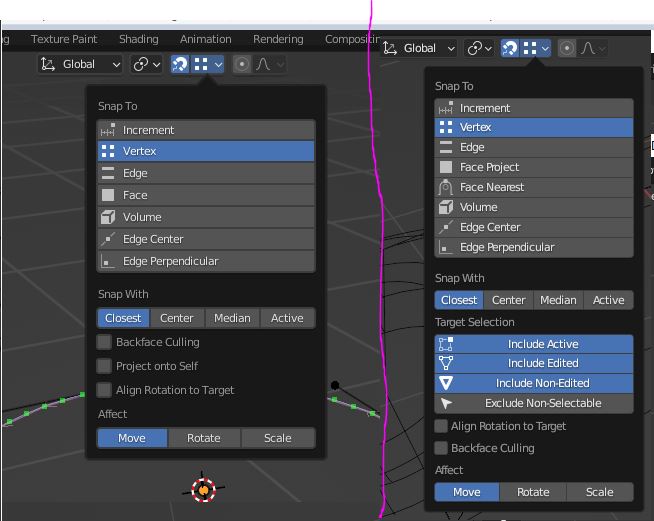
Task: Select Vertex snap in right panel
Action: point(534,127)
